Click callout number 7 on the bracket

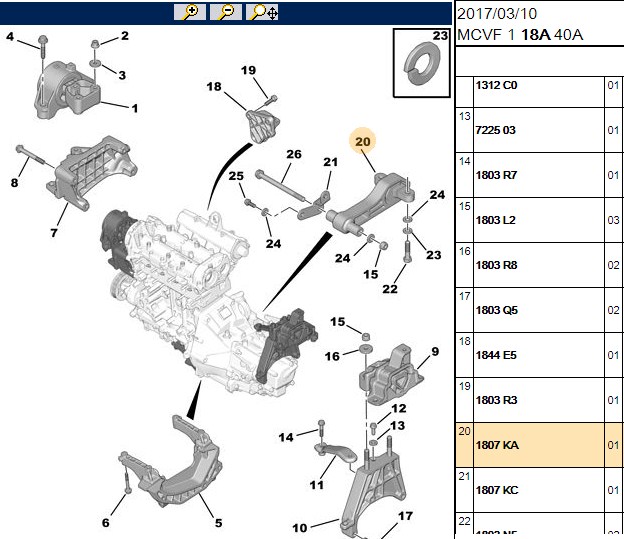click(54, 232)
